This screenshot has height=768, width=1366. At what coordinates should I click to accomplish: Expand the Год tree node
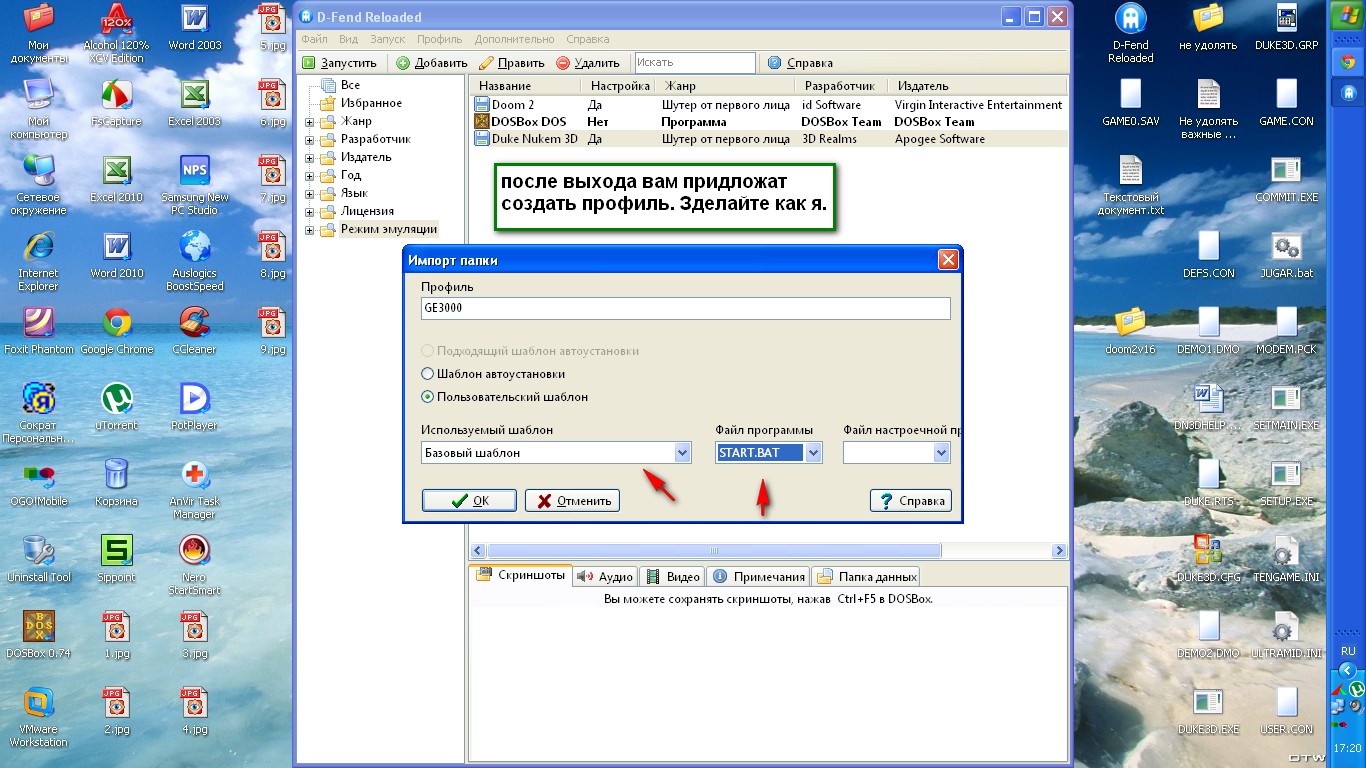pos(310,176)
